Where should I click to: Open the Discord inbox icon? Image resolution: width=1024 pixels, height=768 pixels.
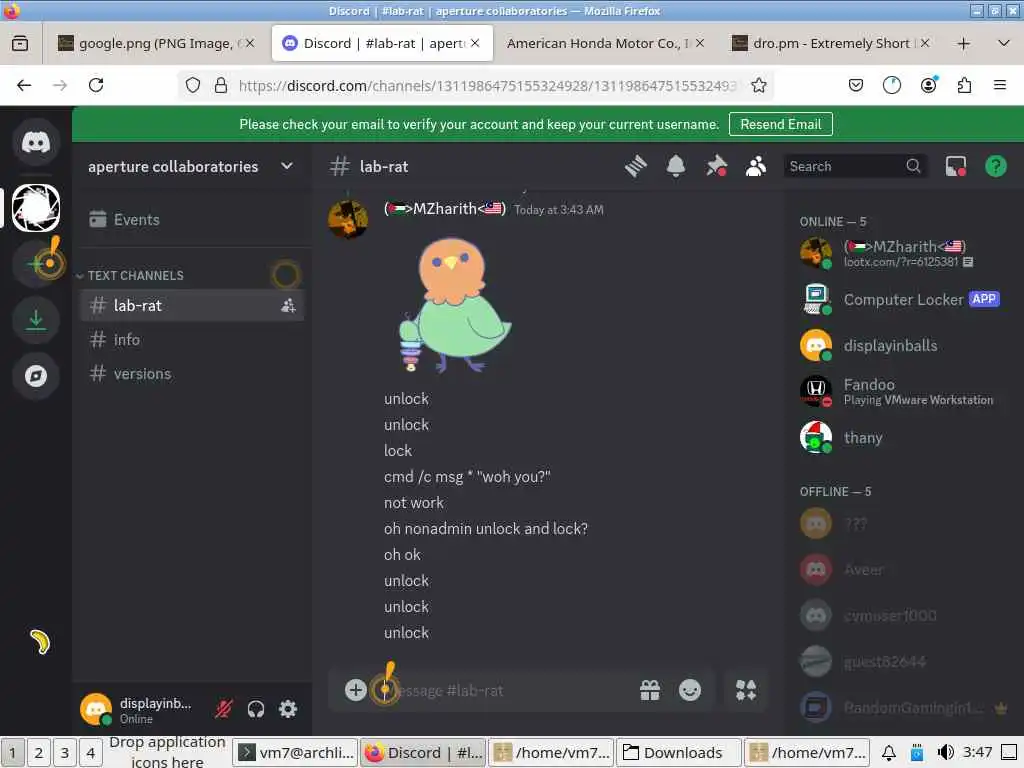pos(956,167)
